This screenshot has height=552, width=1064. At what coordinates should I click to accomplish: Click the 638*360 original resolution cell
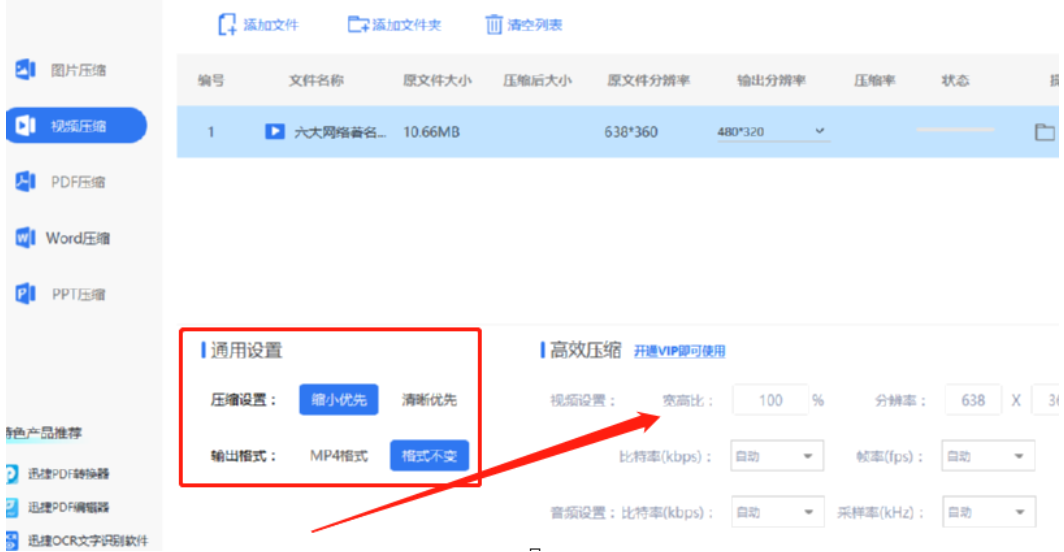coord(631,132)
